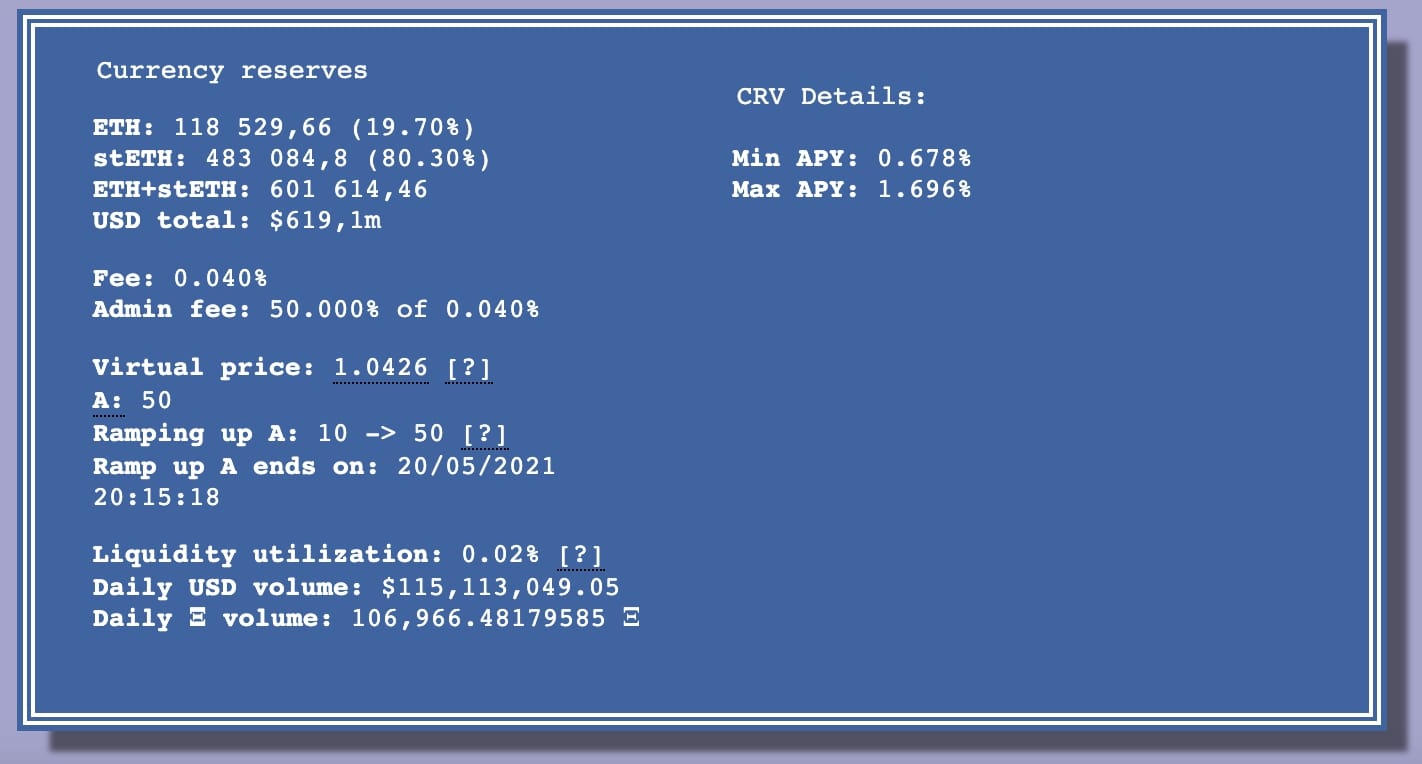Click the ETH reserve amount 118 529,66

click(234, 128)
